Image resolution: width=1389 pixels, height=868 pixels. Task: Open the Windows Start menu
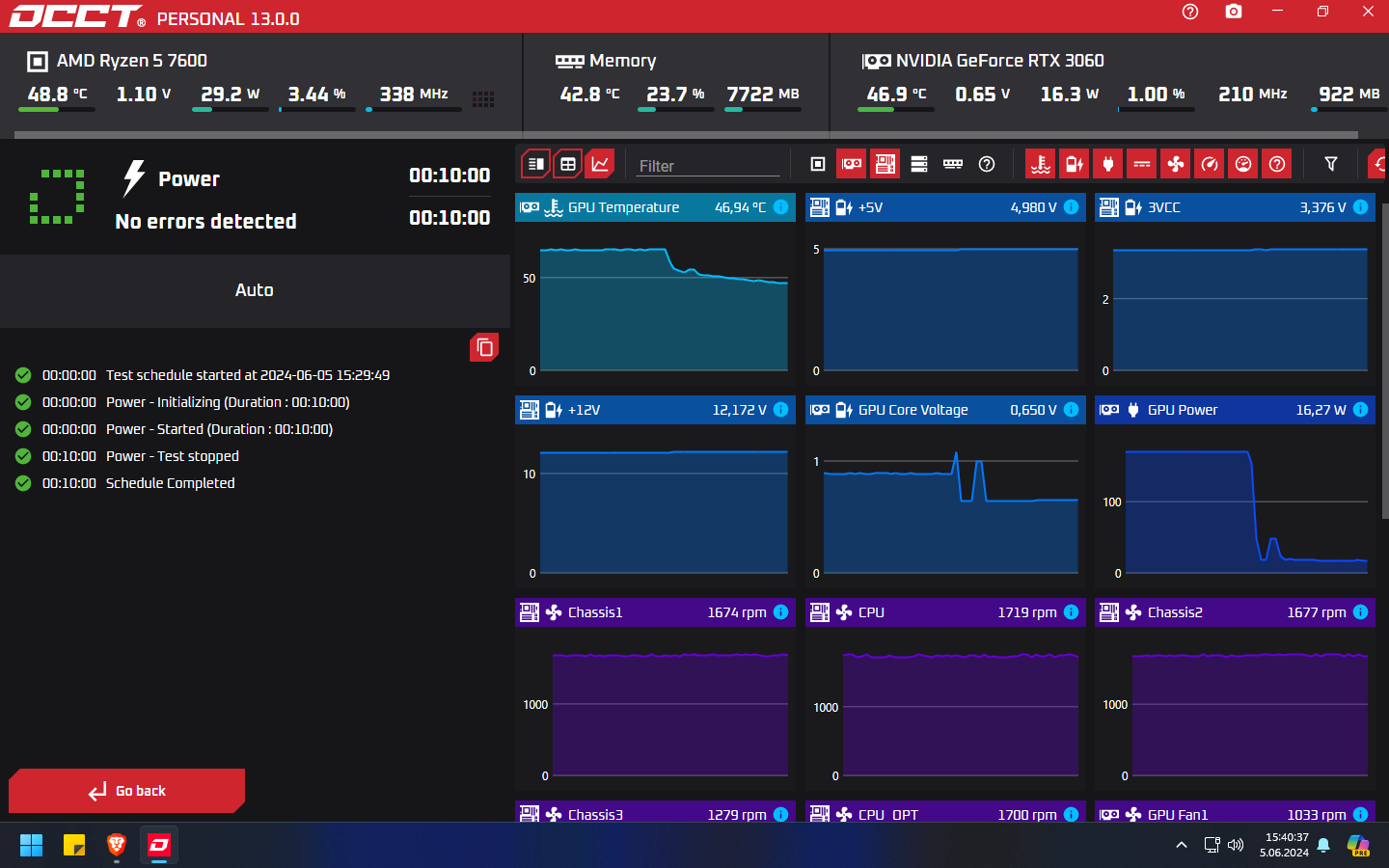pos(31,846)
